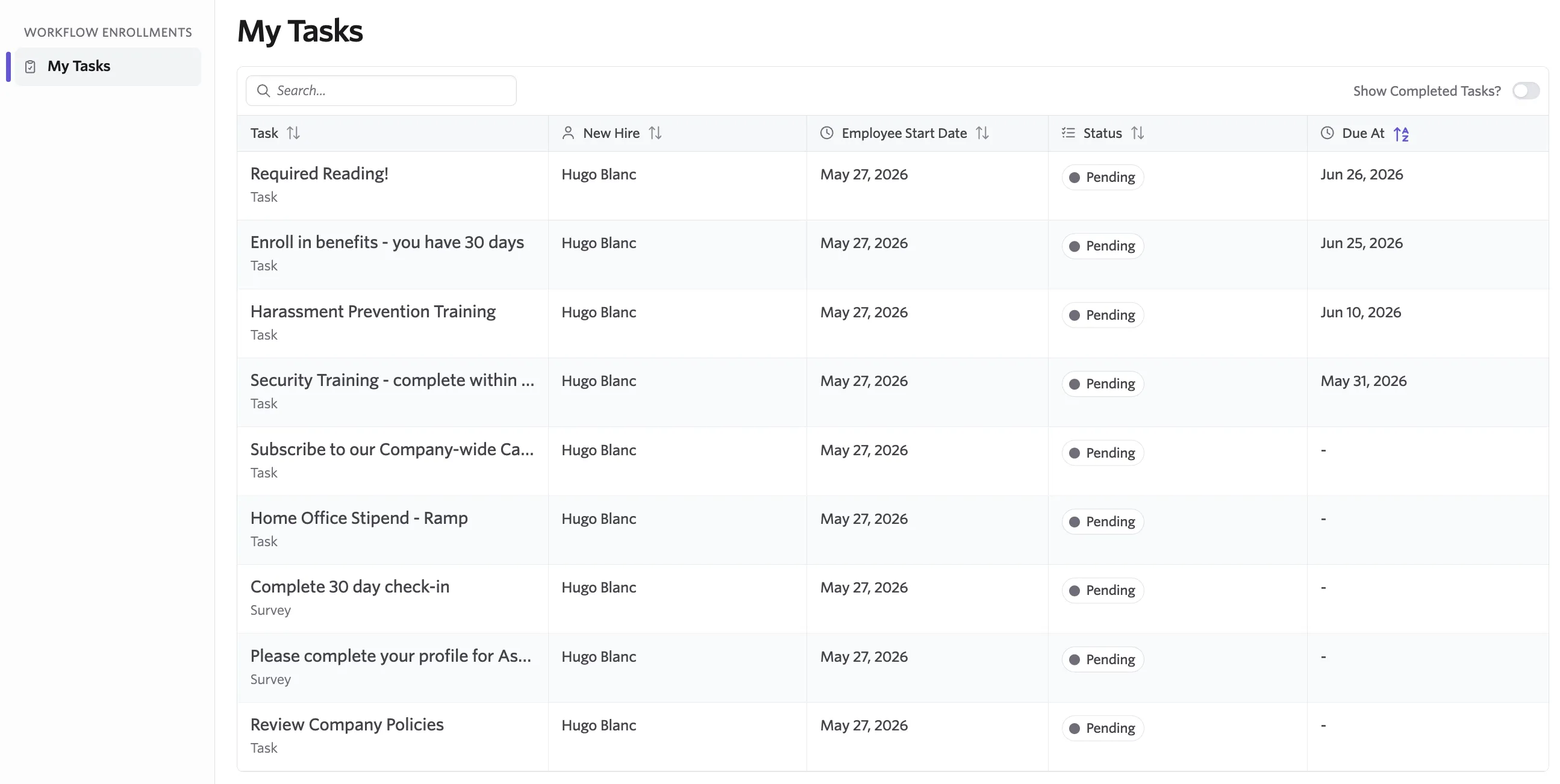
Task: Open Harassment Prevention Training task
Action: point(372,311)
